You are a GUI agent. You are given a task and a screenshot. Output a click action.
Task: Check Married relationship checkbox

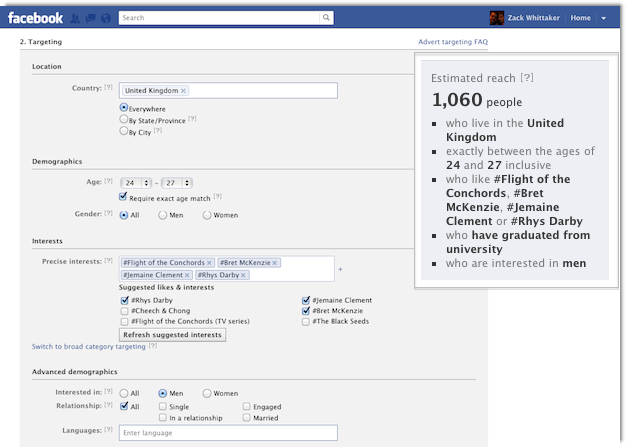(x=246, y=417)
